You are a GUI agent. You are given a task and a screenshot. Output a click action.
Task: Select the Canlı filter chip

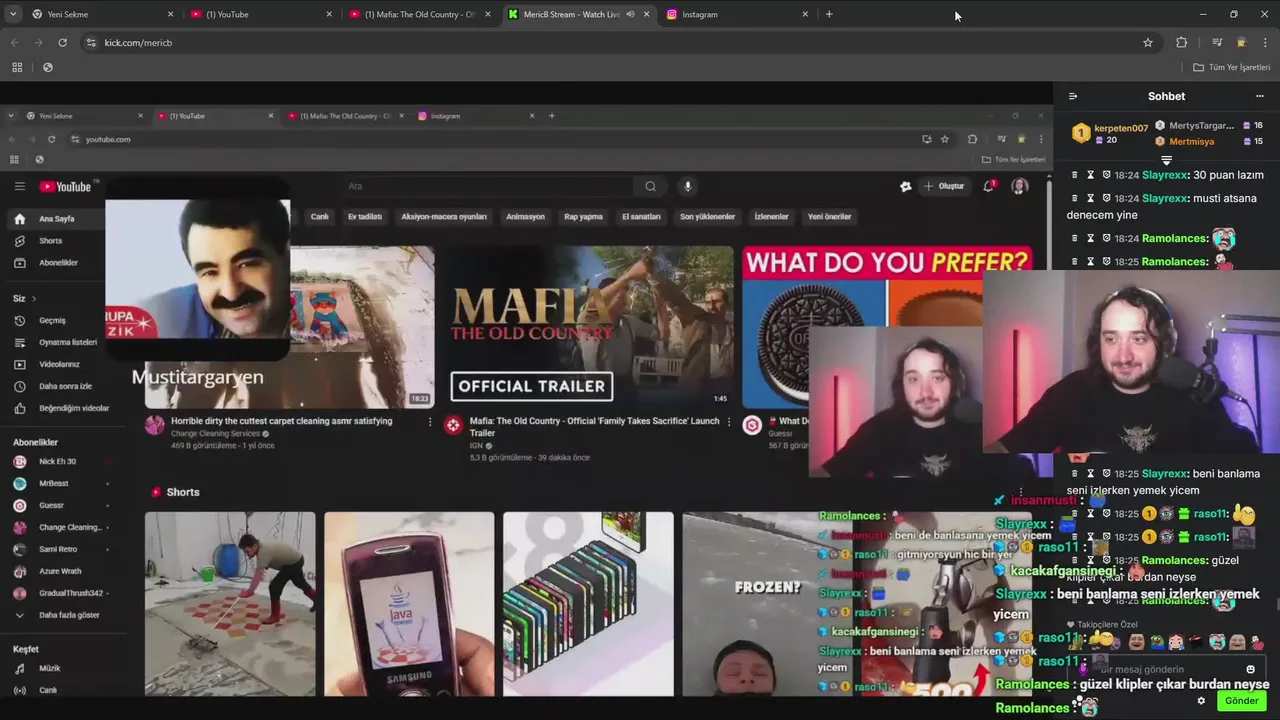coord(319,216)
